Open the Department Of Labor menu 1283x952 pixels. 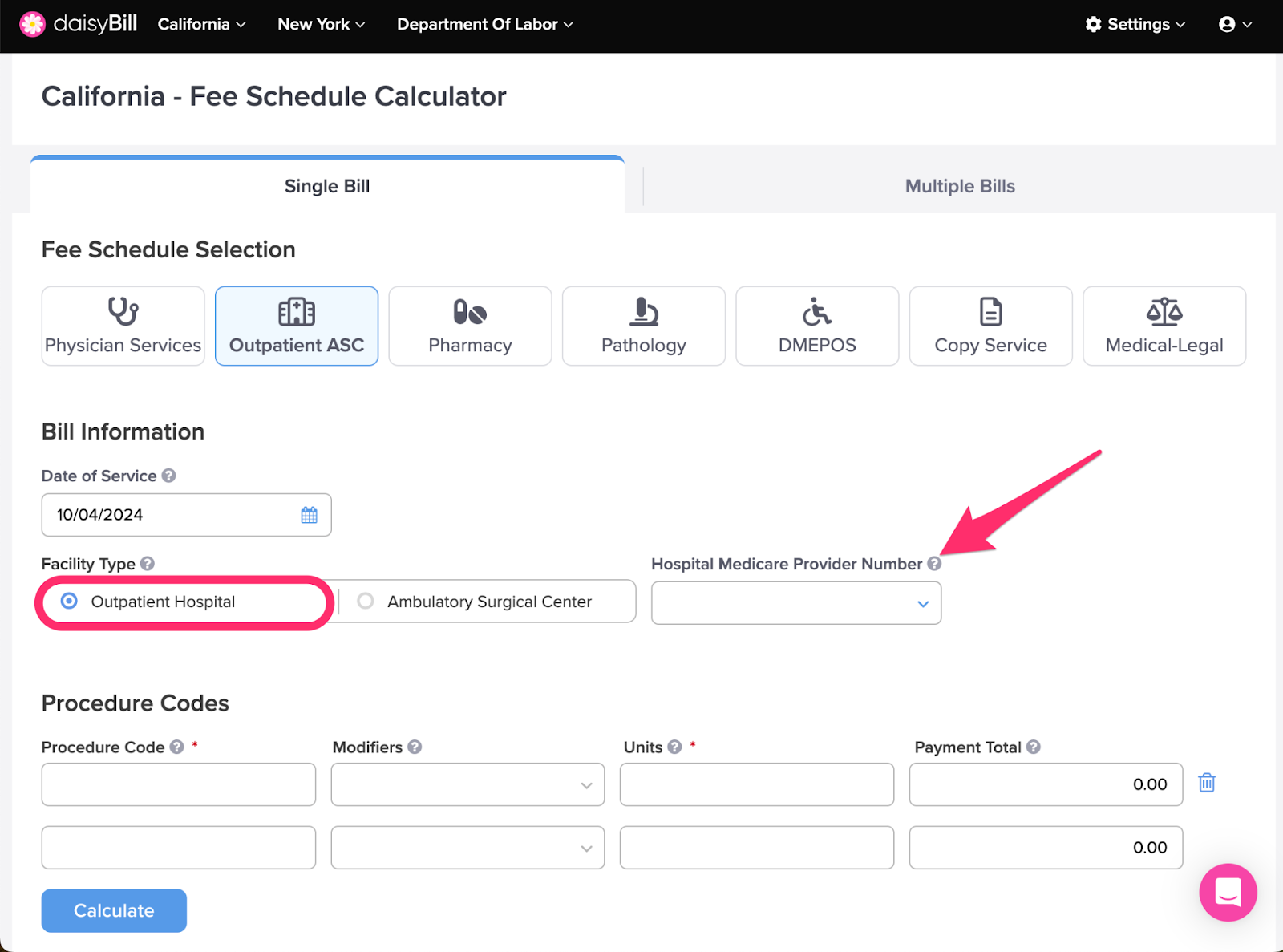485,24
